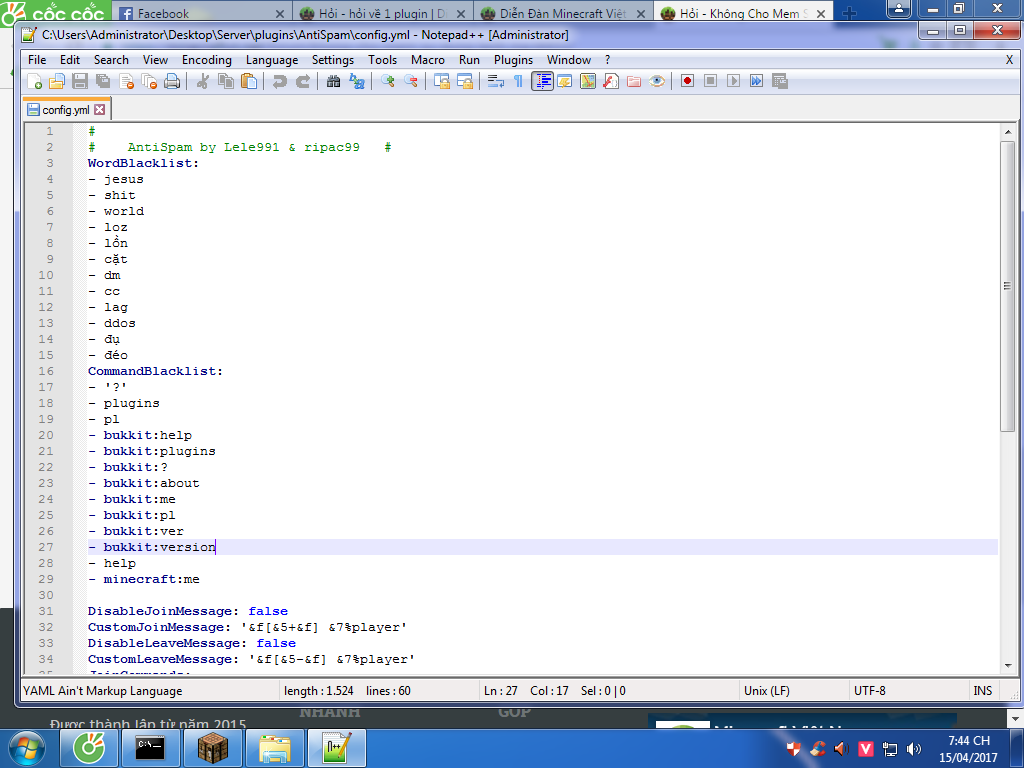Click the Replace toolbar icon
The height and width of the screenshot is (768, 1024).
[x=356, y=81]
